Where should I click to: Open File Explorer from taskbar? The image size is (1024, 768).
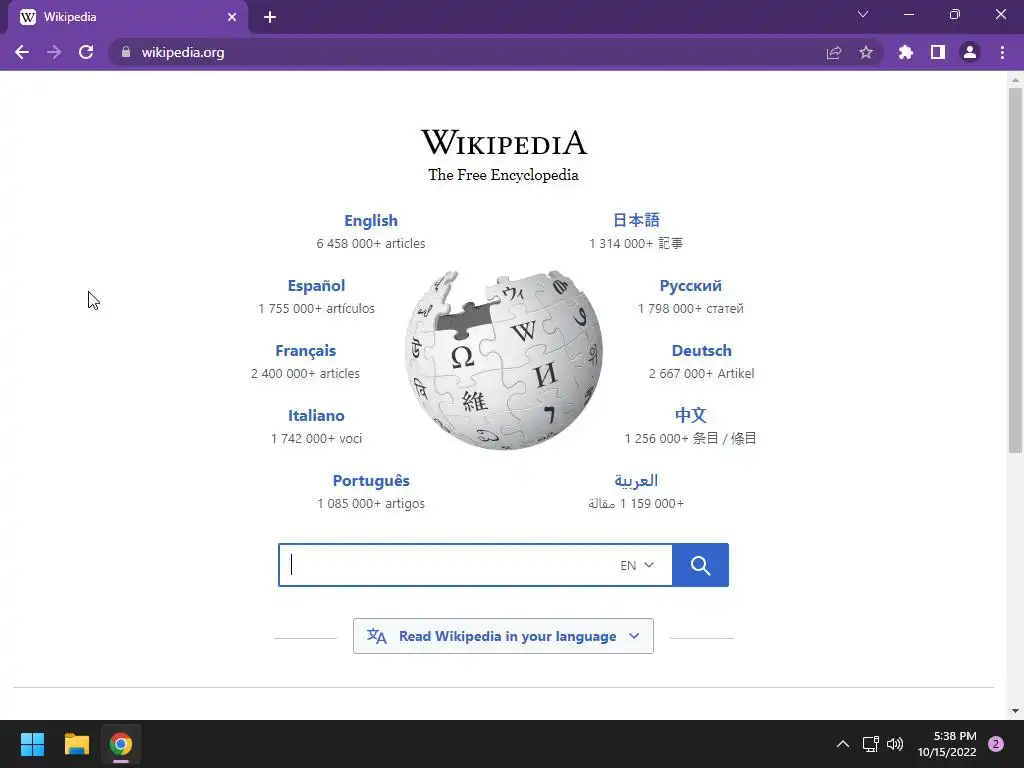76,744
